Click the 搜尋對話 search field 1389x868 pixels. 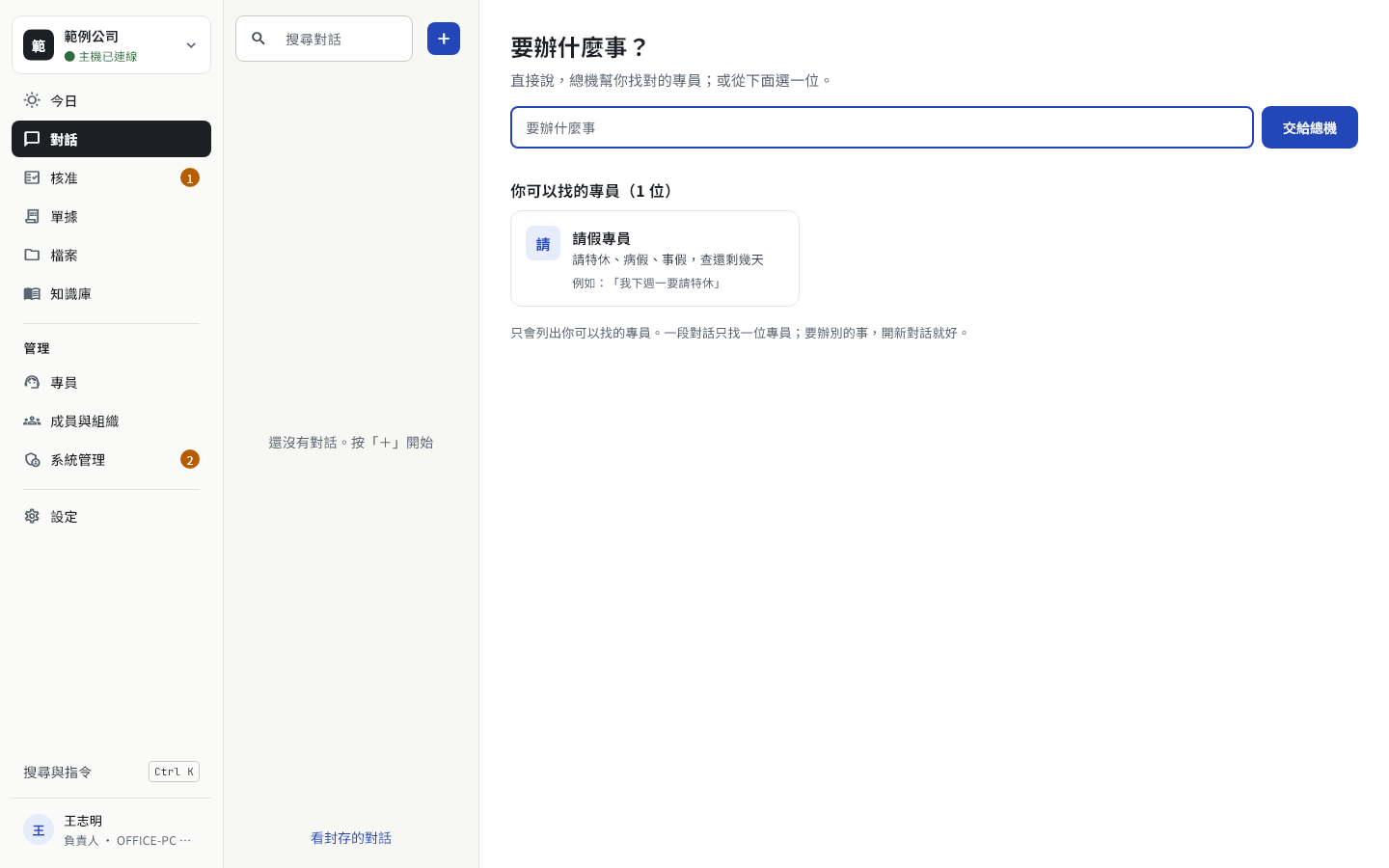pos(324,39)
